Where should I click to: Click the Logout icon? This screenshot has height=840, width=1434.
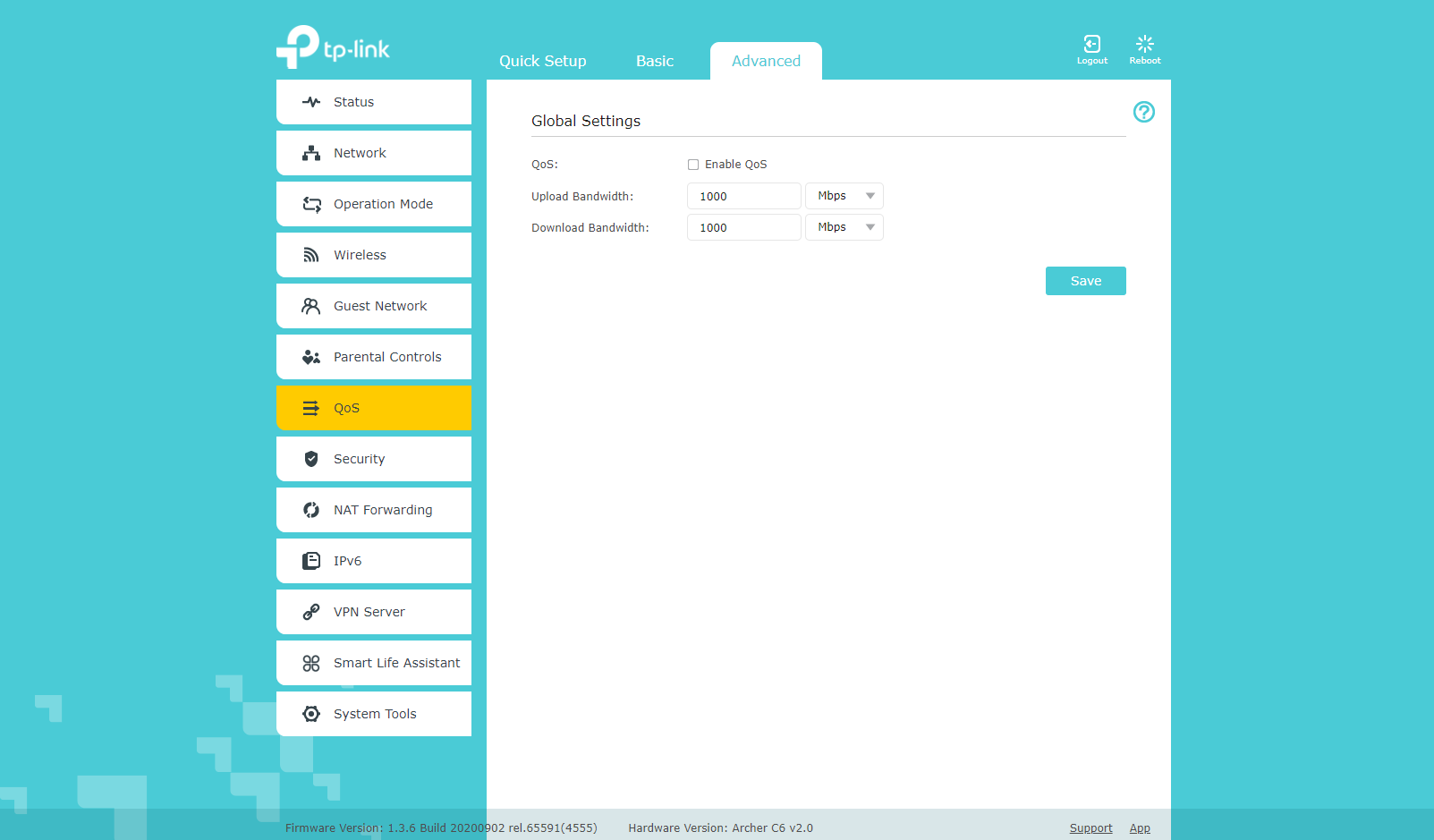point(1091,45)
